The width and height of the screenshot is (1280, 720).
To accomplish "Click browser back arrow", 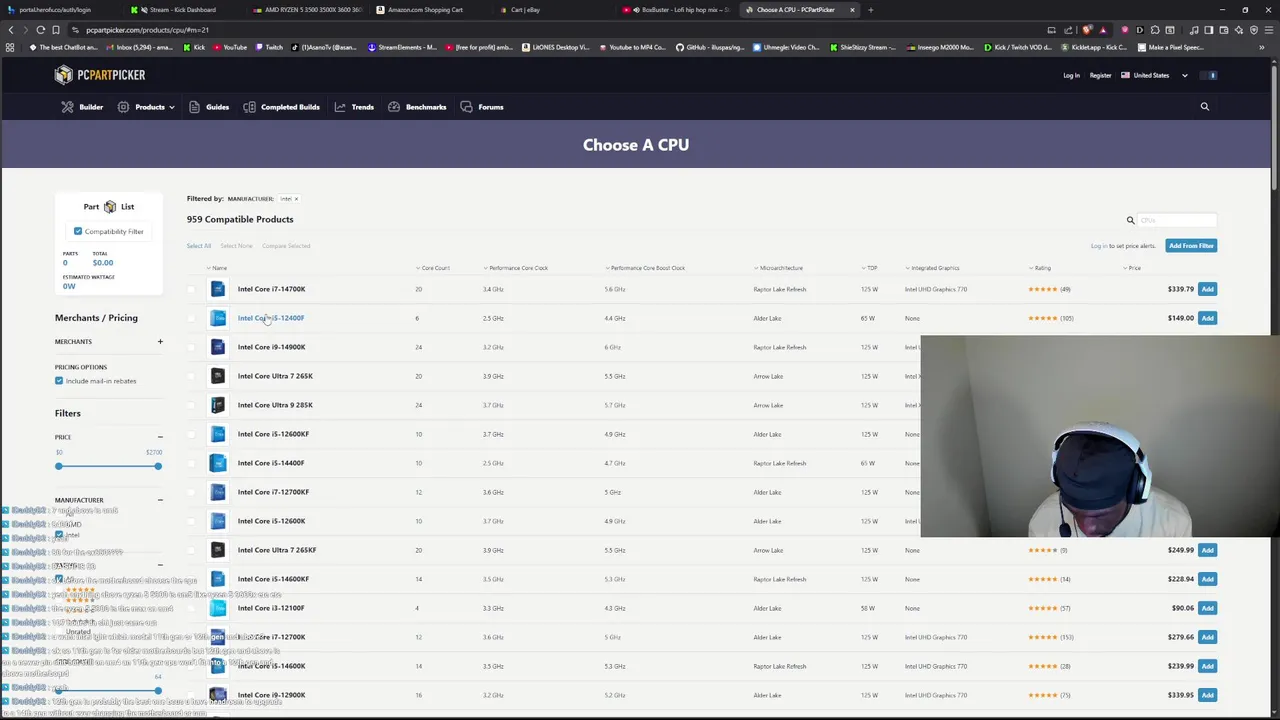I will tap(11, 30).
